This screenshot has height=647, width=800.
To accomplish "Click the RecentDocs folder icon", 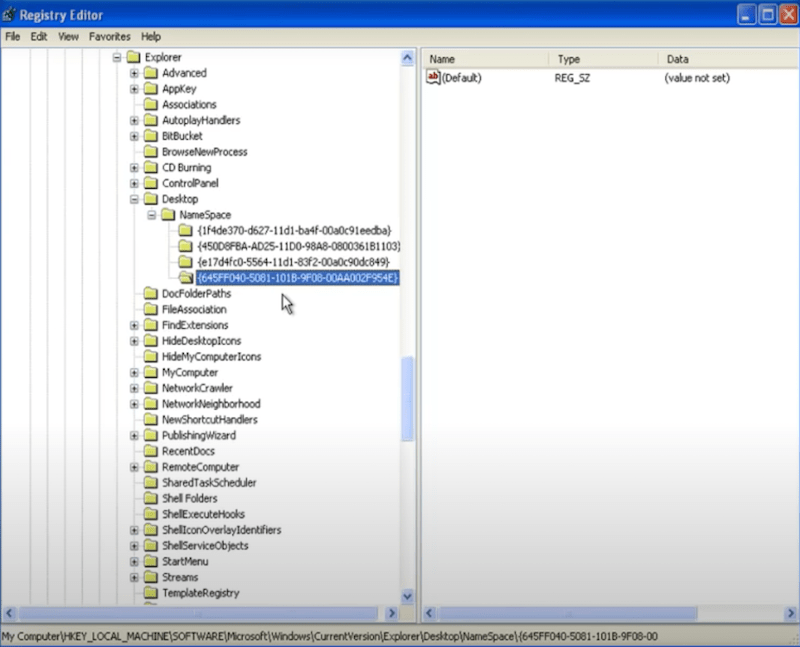I will point(151,451).
